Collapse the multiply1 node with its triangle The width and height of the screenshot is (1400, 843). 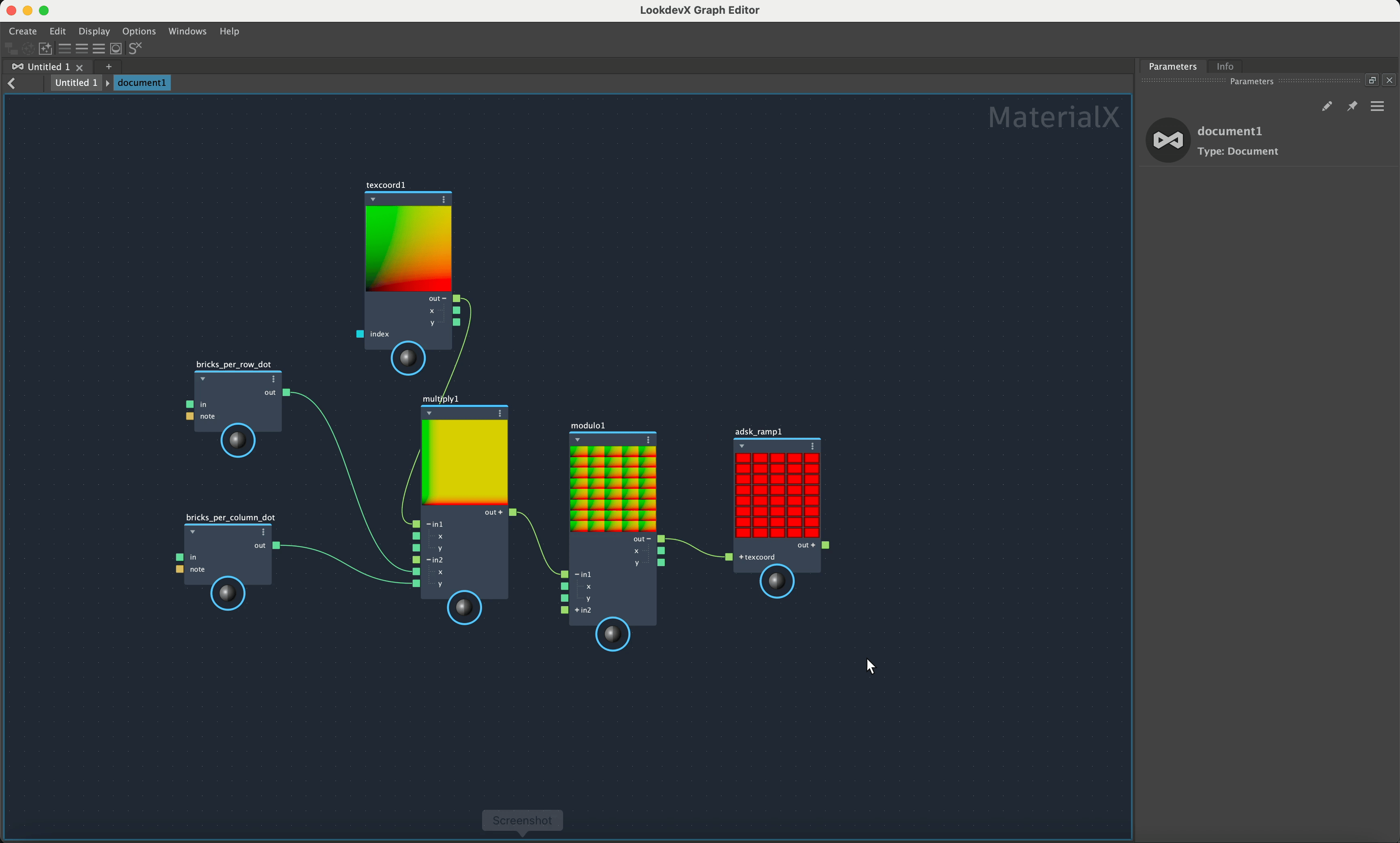coord(429,413)
